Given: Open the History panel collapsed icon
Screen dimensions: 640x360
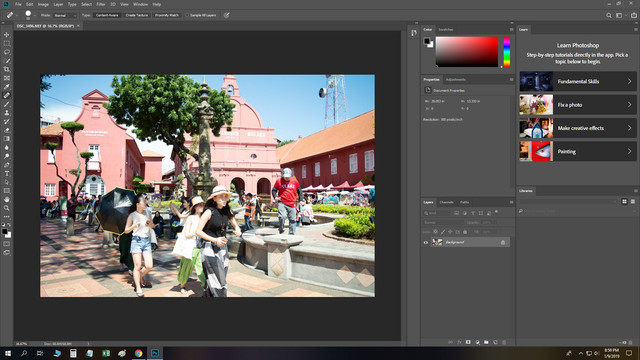Looking at the screenshot, I should (x=414, y=33).
